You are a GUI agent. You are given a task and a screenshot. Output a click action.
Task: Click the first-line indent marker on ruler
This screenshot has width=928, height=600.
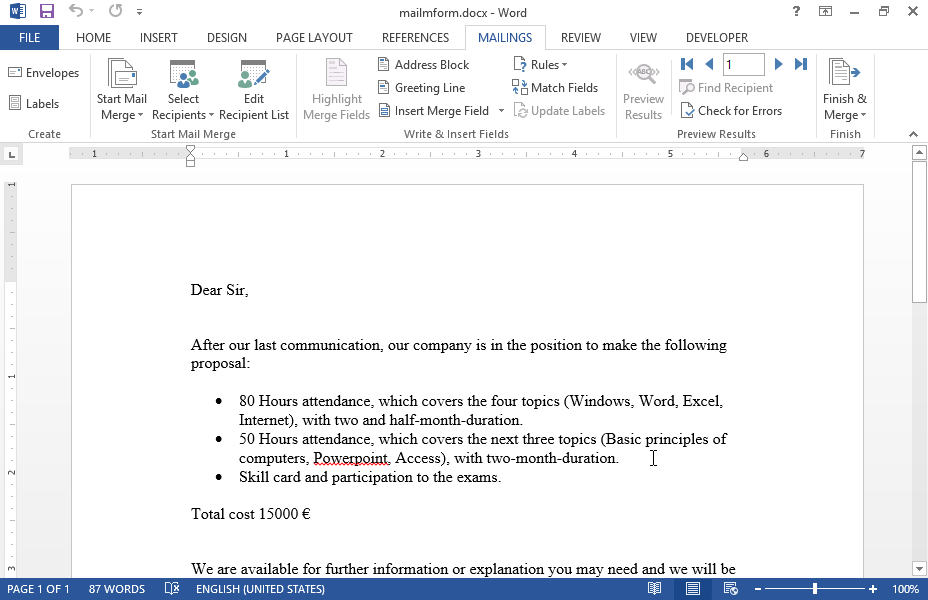(190, 151)
